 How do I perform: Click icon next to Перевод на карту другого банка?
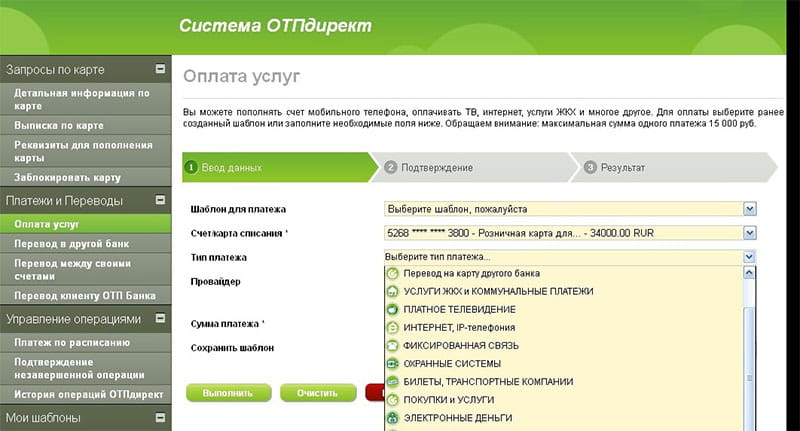click(392, 273)
